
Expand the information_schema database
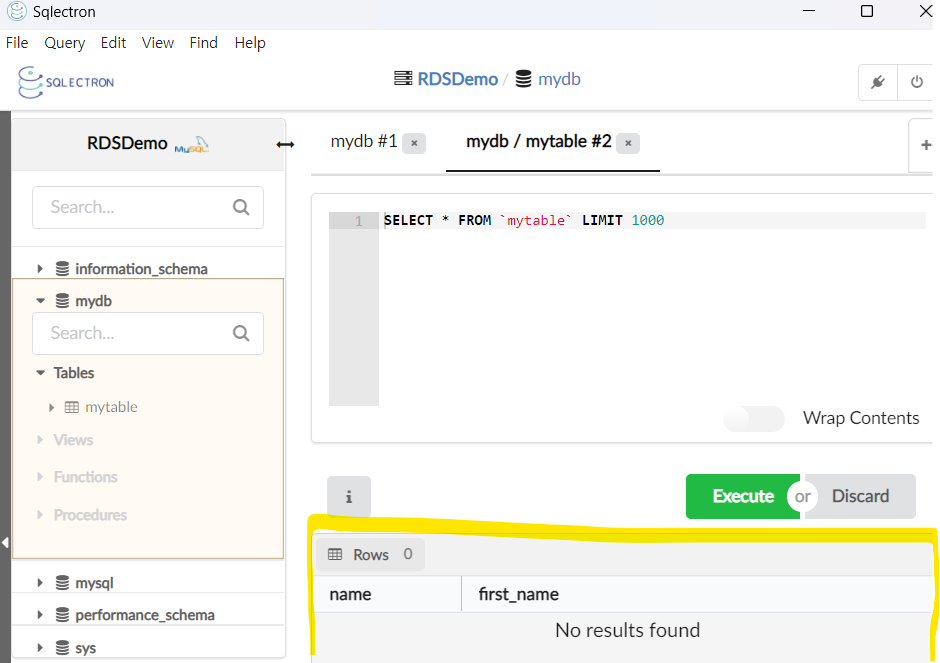point(40,269)
